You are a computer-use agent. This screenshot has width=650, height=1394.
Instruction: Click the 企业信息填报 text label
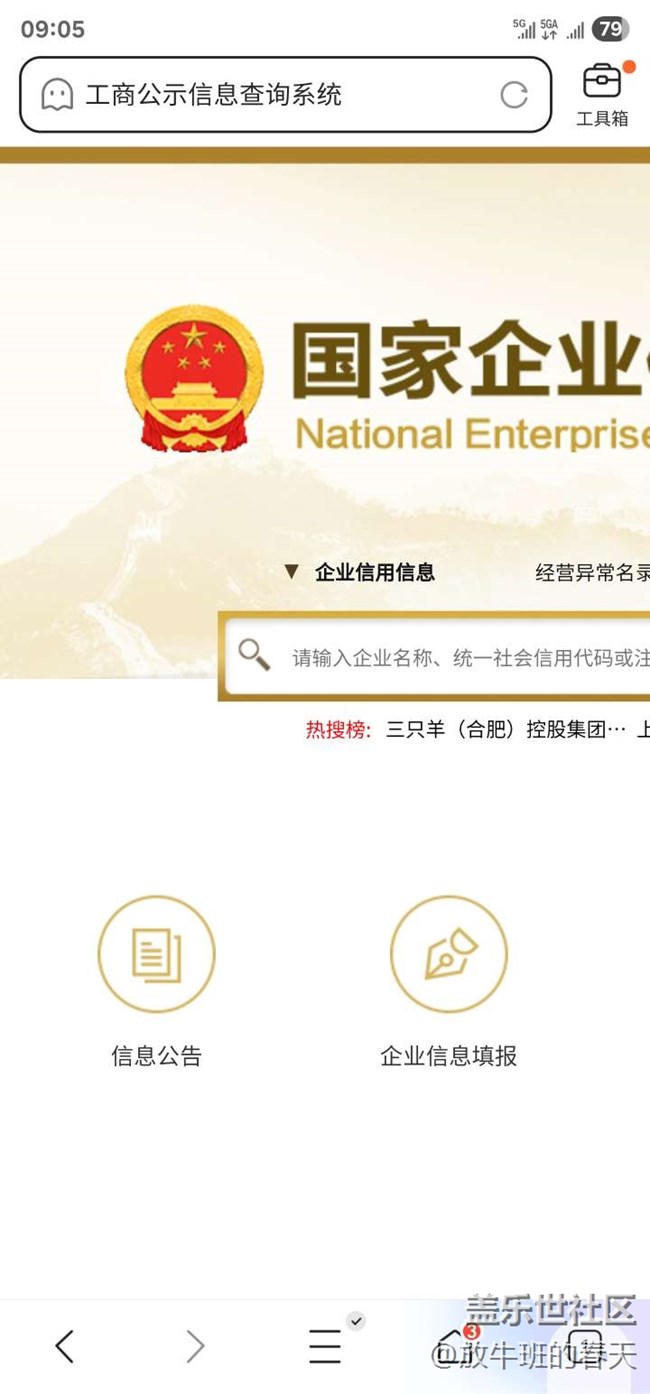(x=449, y=1056)
